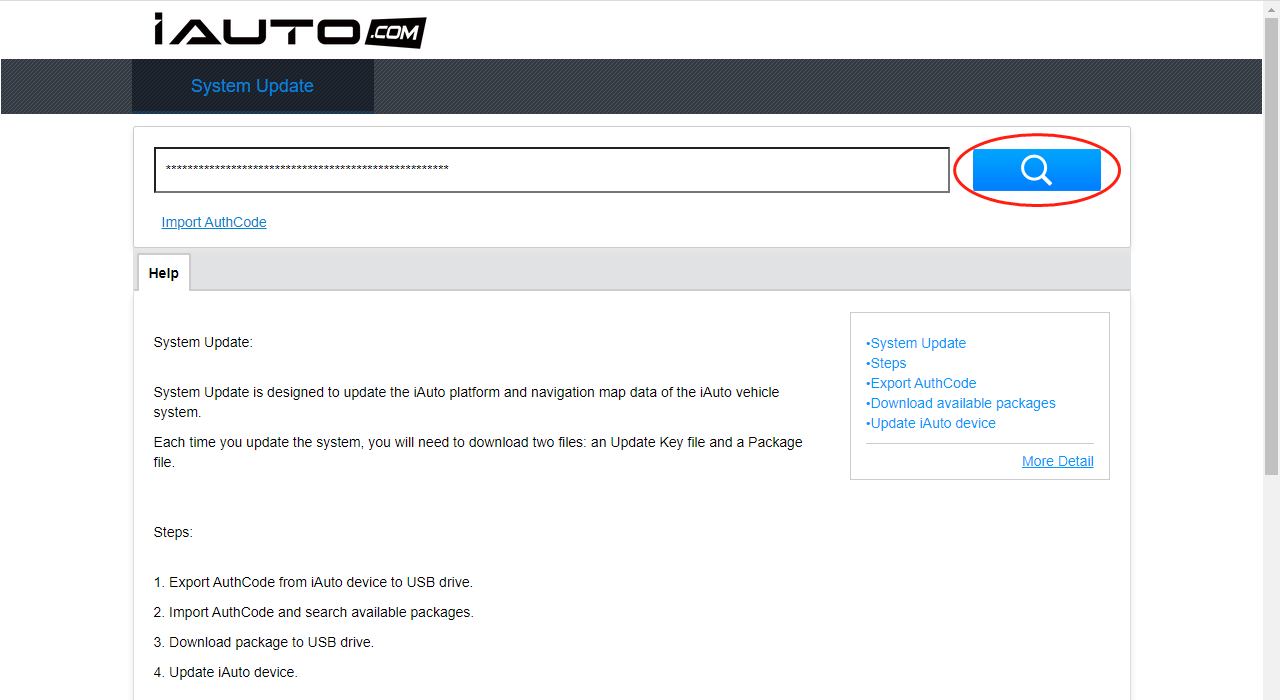1280x700 pixels.
Task: Click the page vertical scrollbar thumb
Action: pyautogui.click(x=1271, y=245)
